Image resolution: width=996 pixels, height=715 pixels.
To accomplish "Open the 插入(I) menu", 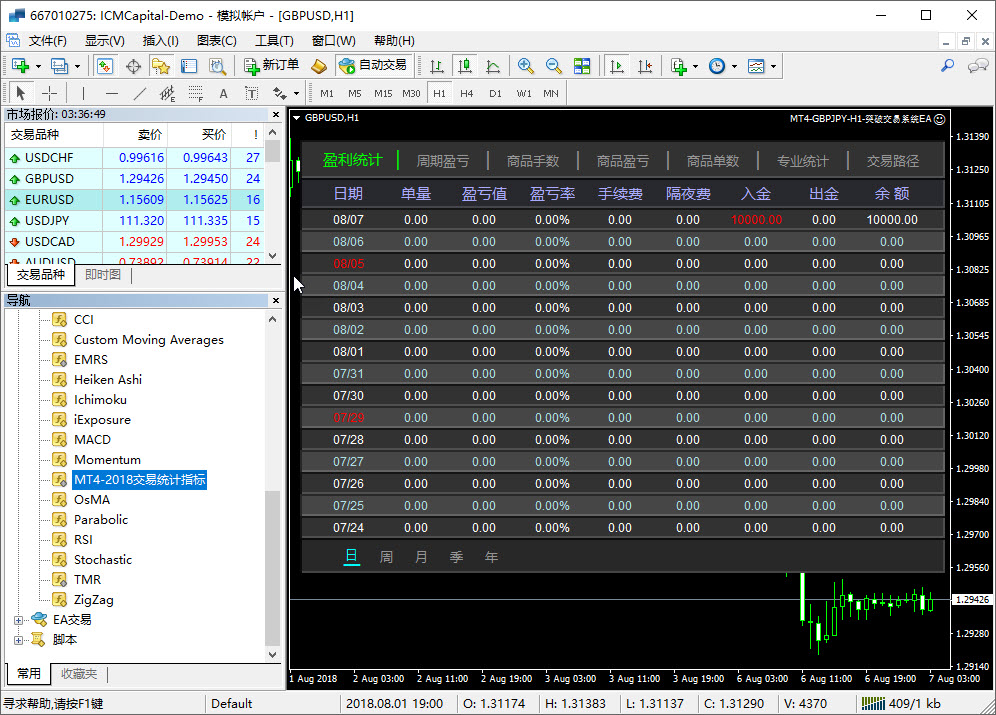I will point(161,41).
